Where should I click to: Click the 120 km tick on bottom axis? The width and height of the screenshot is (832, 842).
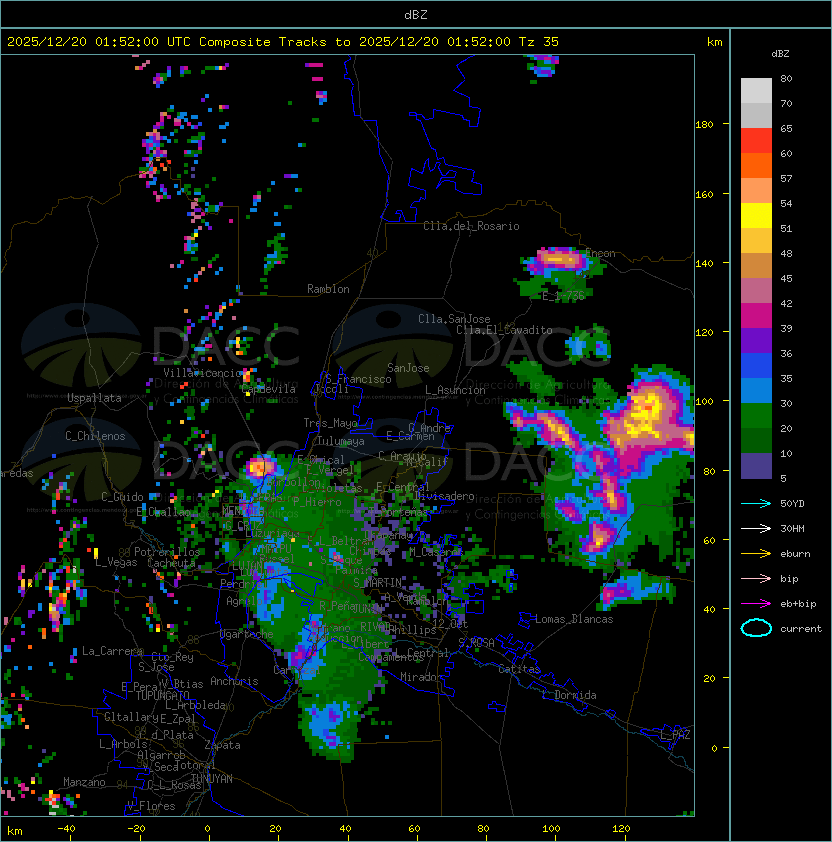pos(621,829)
